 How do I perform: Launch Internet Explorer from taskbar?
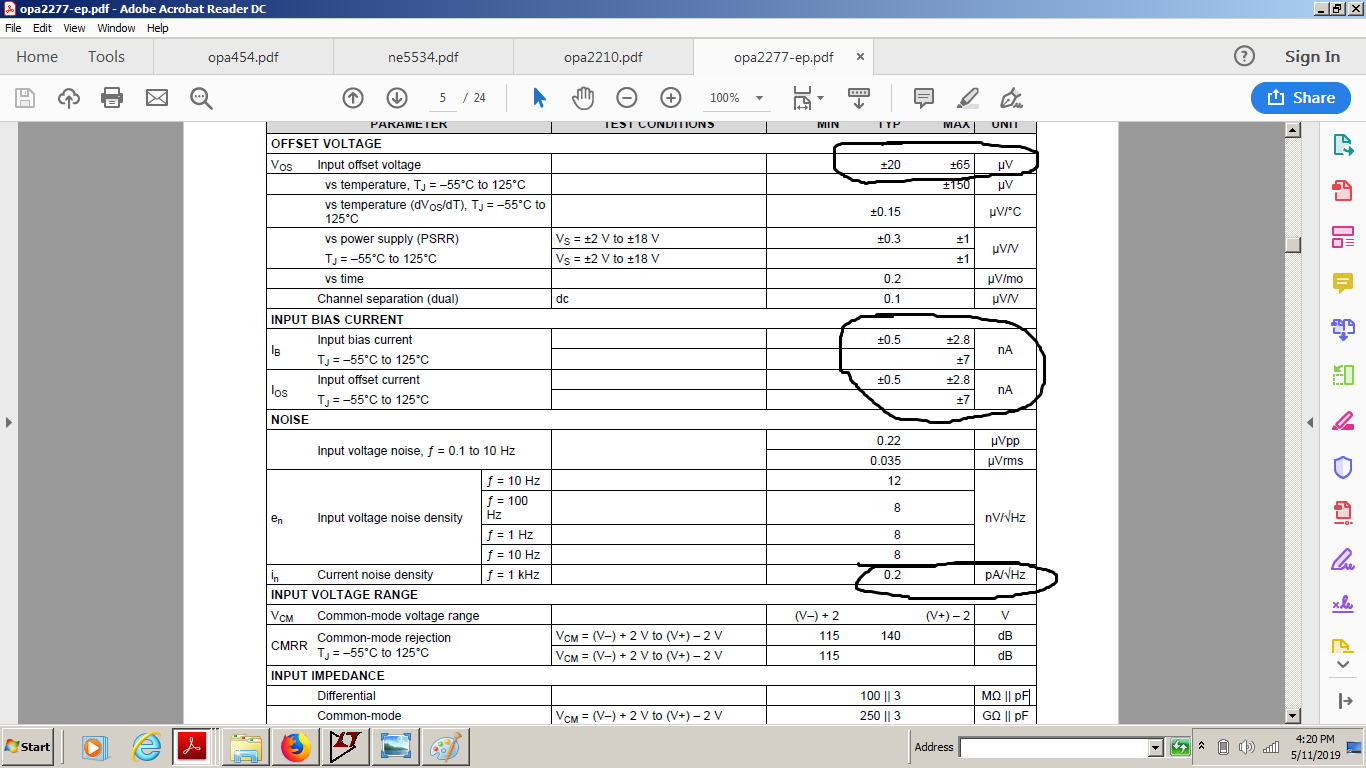point(147,747)
